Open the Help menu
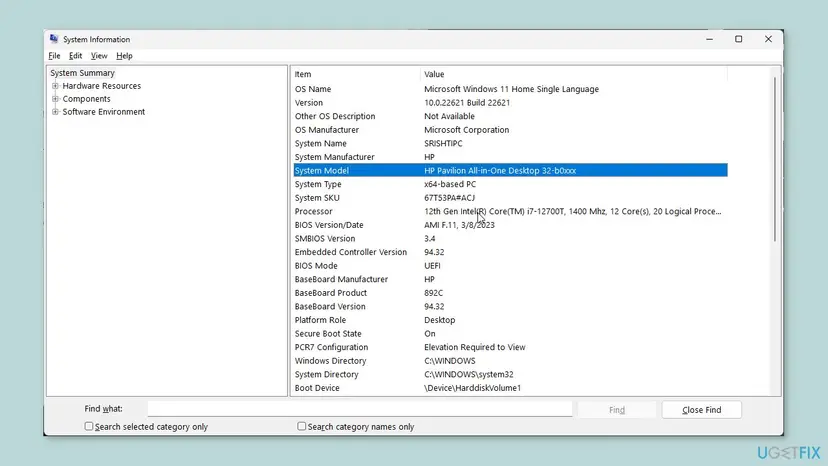Viewport: 828px width, 466px height. point(124,55)
